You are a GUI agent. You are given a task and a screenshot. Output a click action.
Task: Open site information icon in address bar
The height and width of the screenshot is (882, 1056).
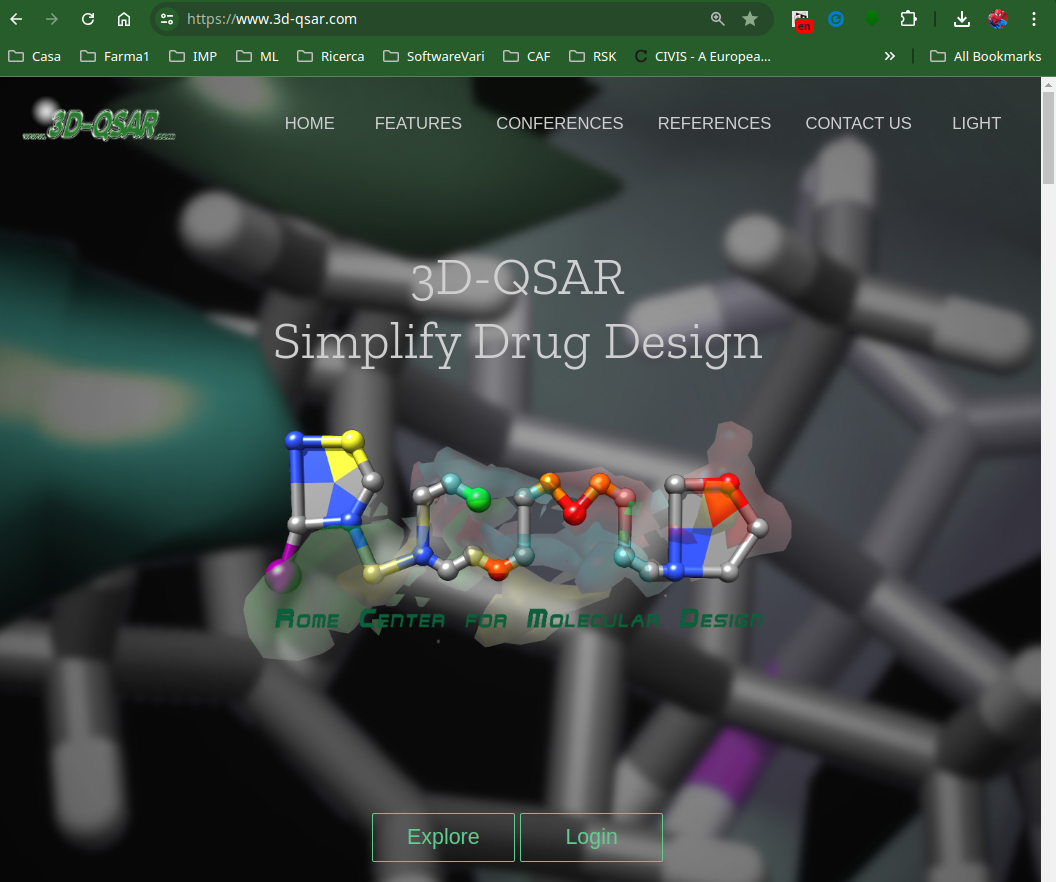(x=167, y=19)
